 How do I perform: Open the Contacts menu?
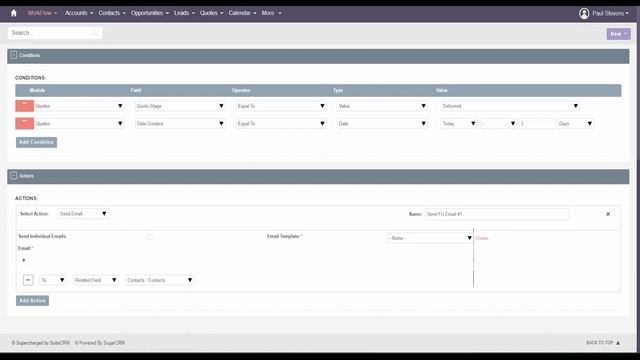tap(112, 13)
